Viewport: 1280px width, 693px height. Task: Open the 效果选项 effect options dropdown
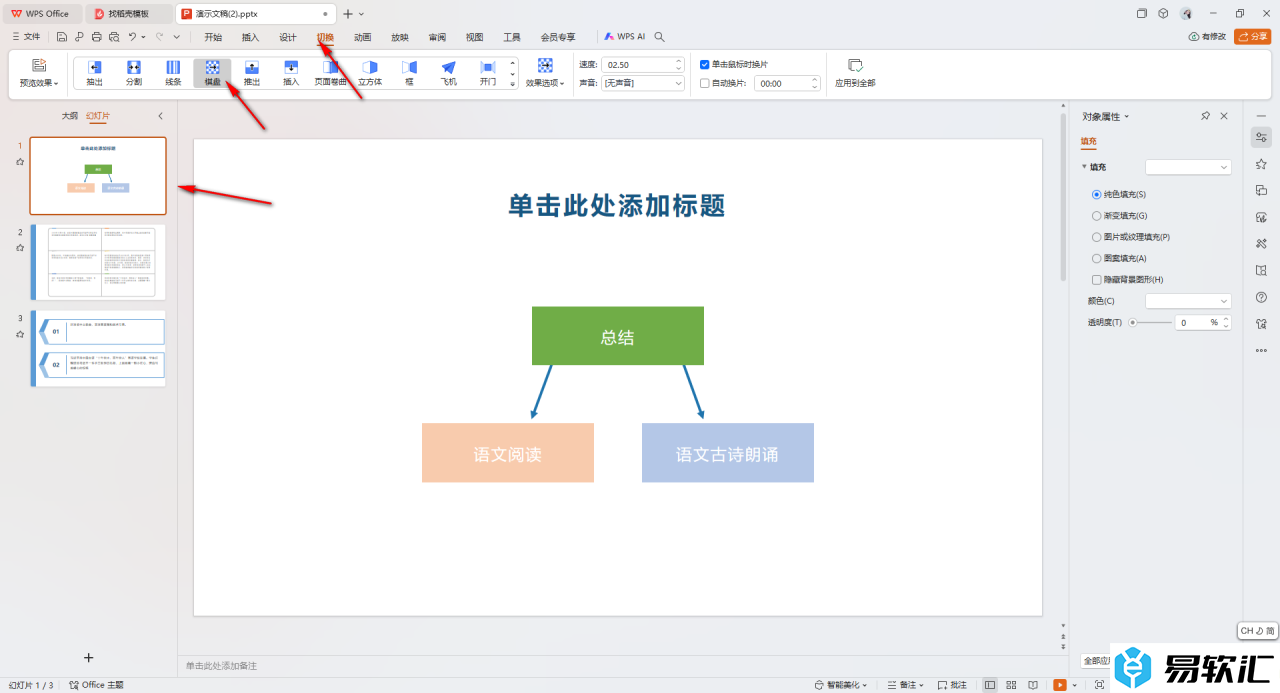click(x=545, y=73)
